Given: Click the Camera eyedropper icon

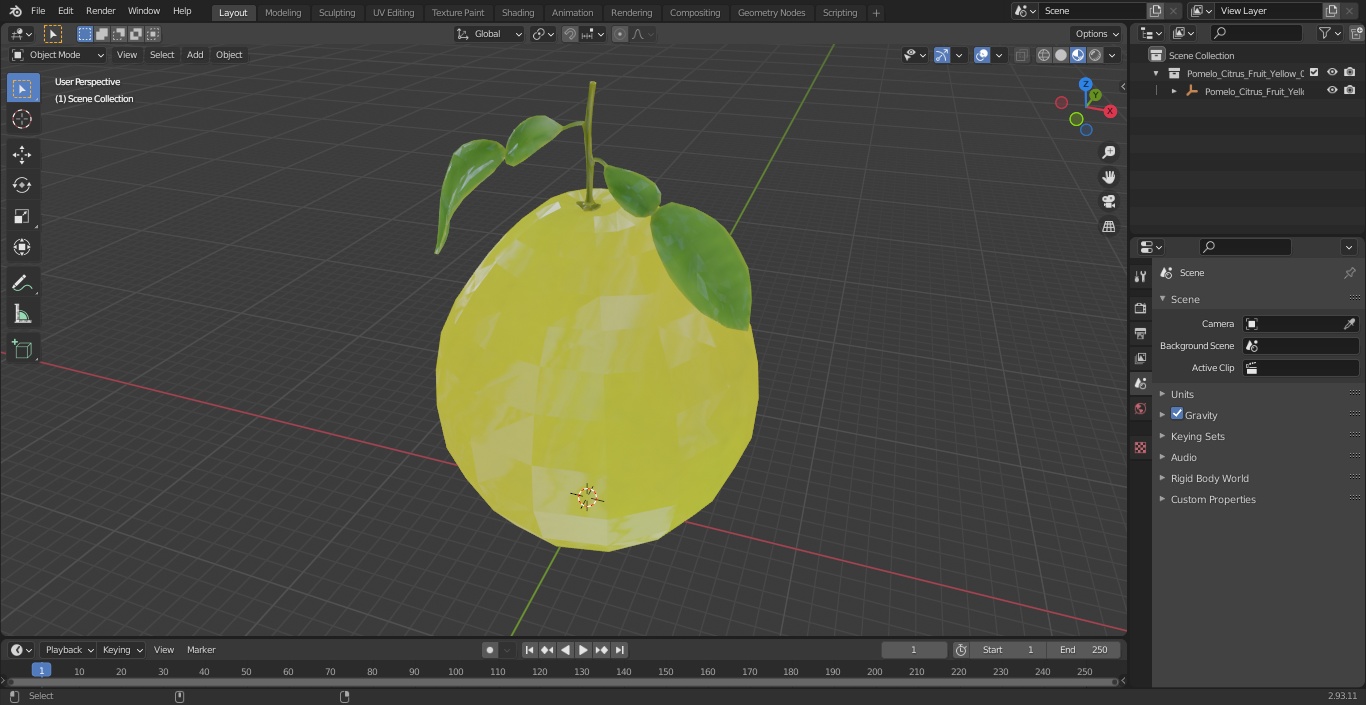Looking at the screenshot, I should pos(1349,324).
